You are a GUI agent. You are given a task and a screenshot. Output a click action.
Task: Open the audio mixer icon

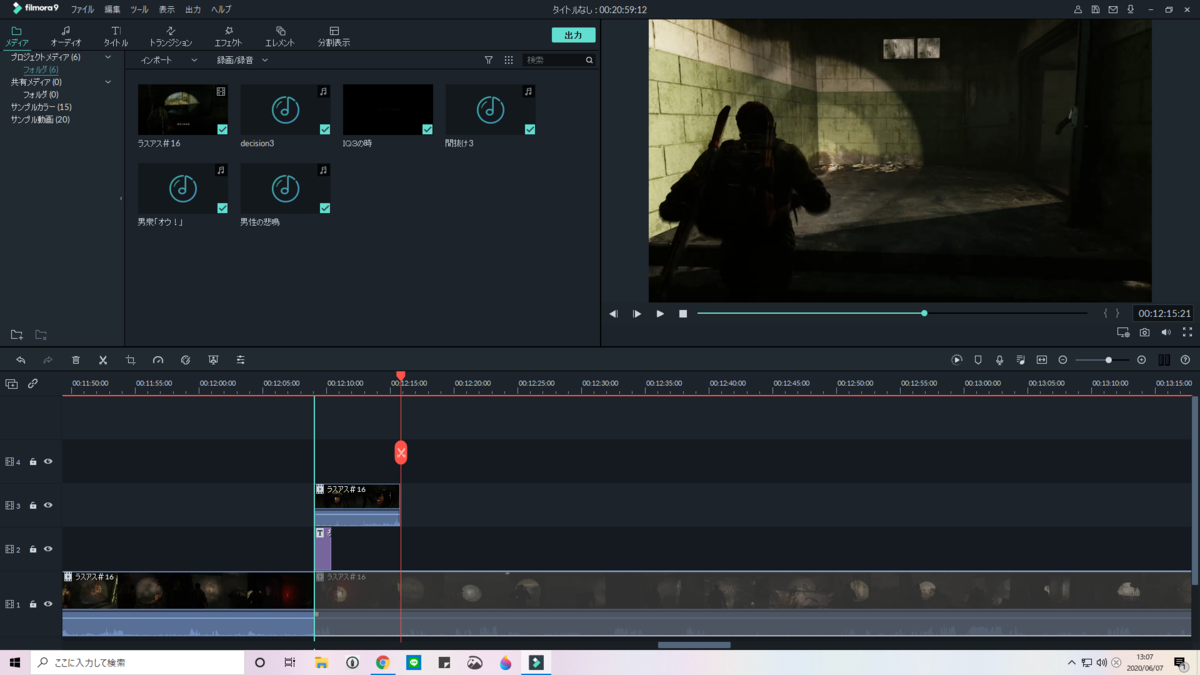click(1020, 360)
